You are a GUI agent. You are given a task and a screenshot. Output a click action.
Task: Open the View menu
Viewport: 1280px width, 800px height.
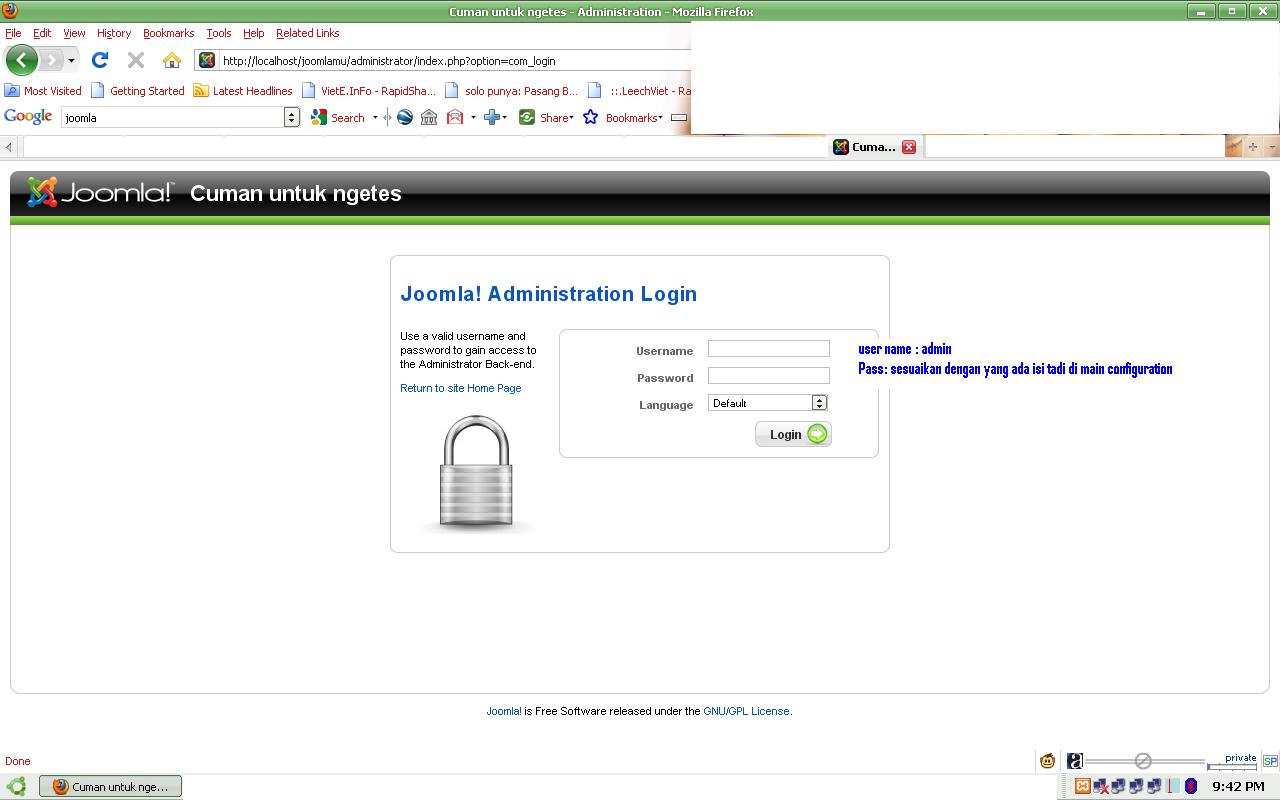74,33
